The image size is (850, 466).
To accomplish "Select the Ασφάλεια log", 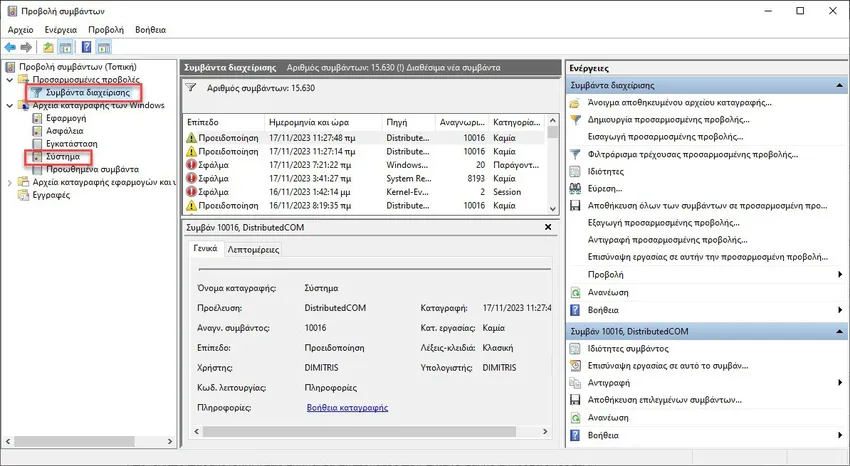I will (x=65, y=131).
